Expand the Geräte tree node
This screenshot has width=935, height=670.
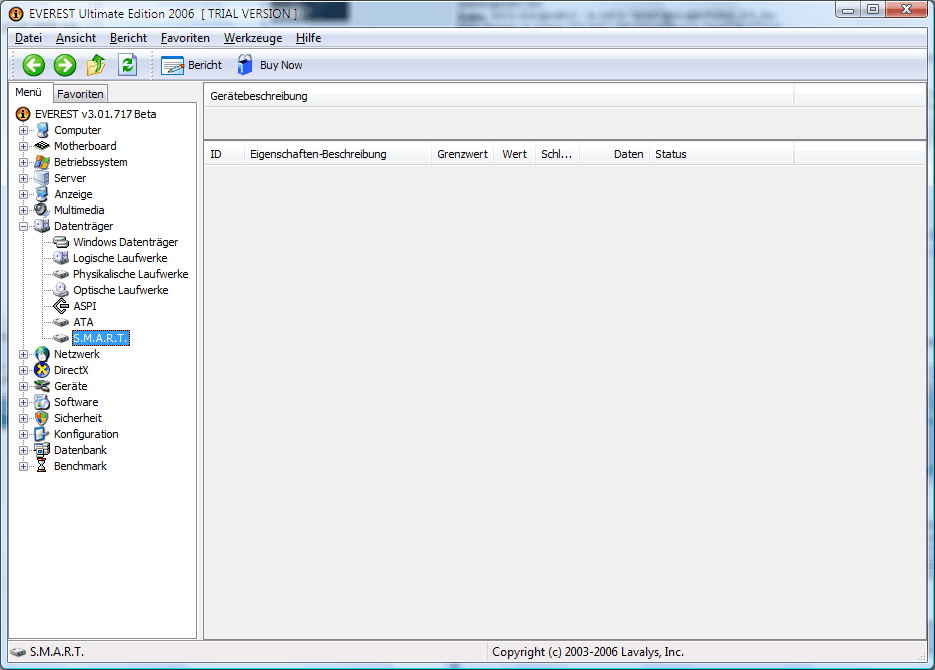pyautogui.click(x=23, y=386)
